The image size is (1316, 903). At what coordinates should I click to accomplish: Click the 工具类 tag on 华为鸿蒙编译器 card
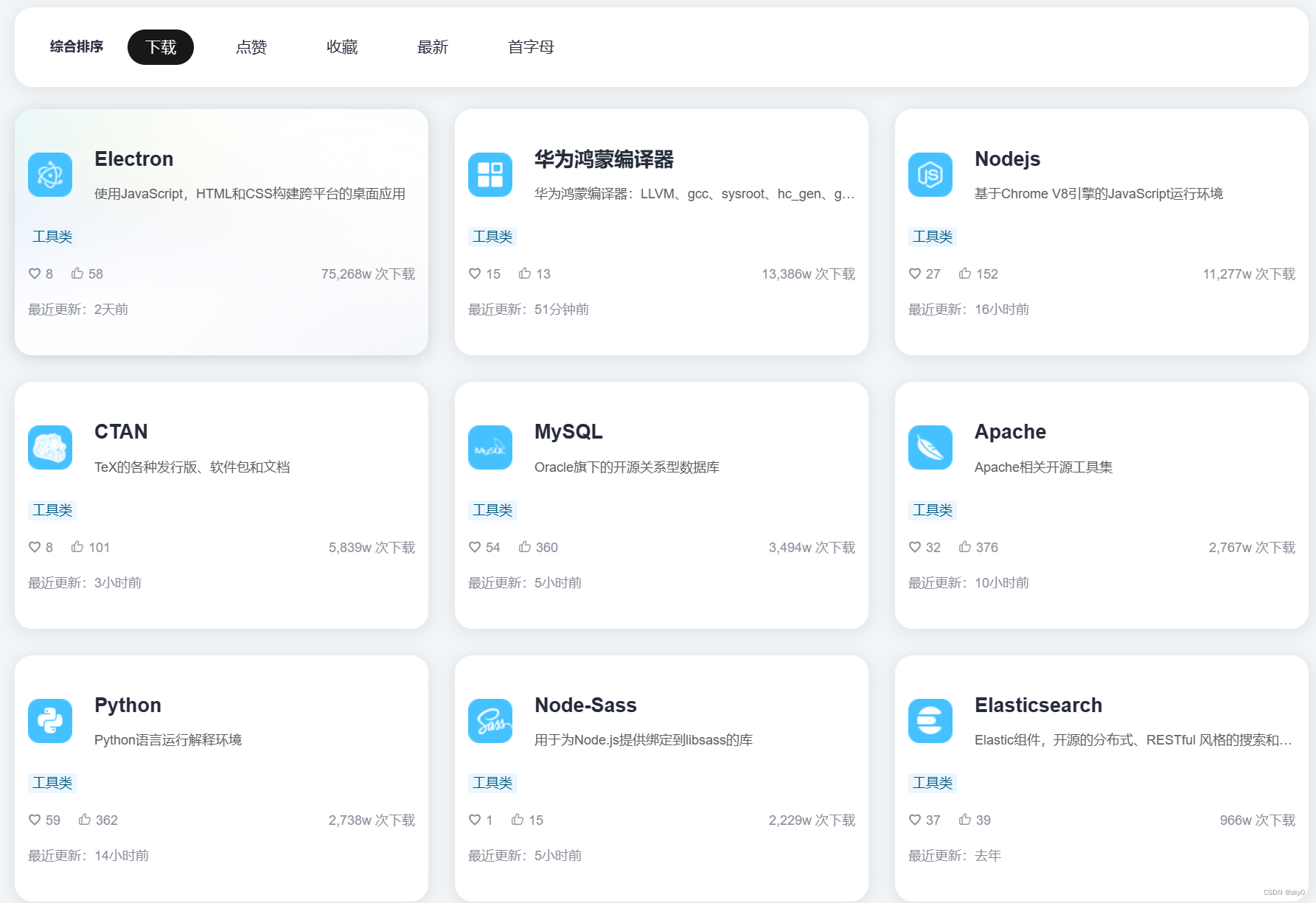tap(492, 237)
